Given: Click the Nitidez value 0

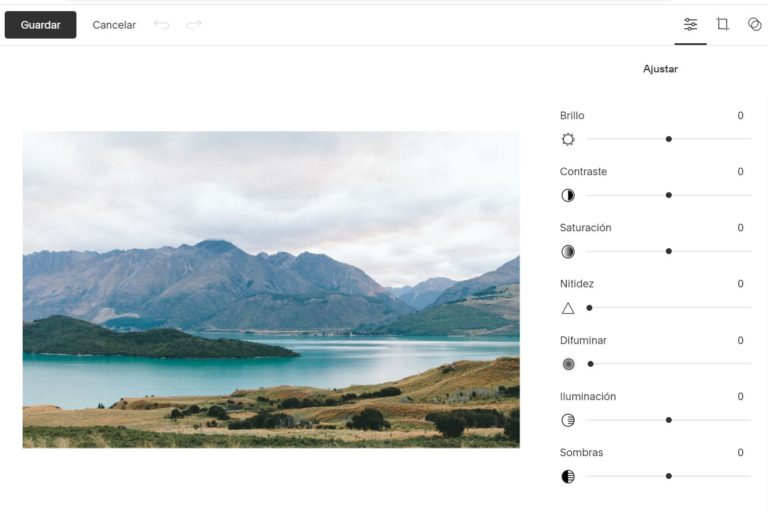Looking at the screenshot, I should [741, 284].
